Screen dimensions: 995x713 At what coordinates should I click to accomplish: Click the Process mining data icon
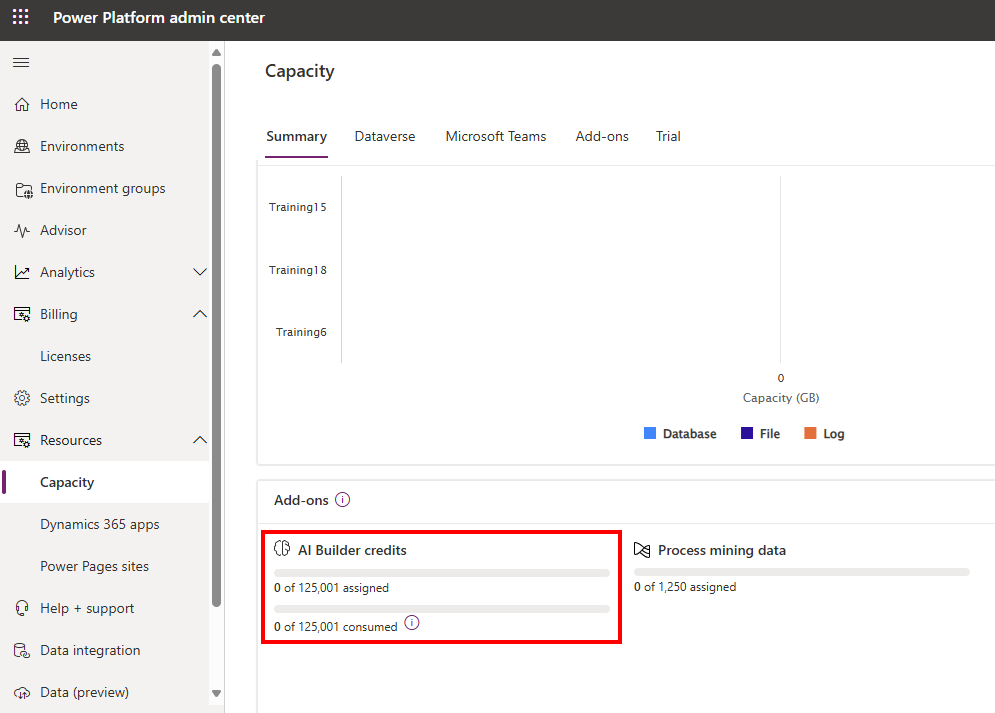click(x=642, y=550)
